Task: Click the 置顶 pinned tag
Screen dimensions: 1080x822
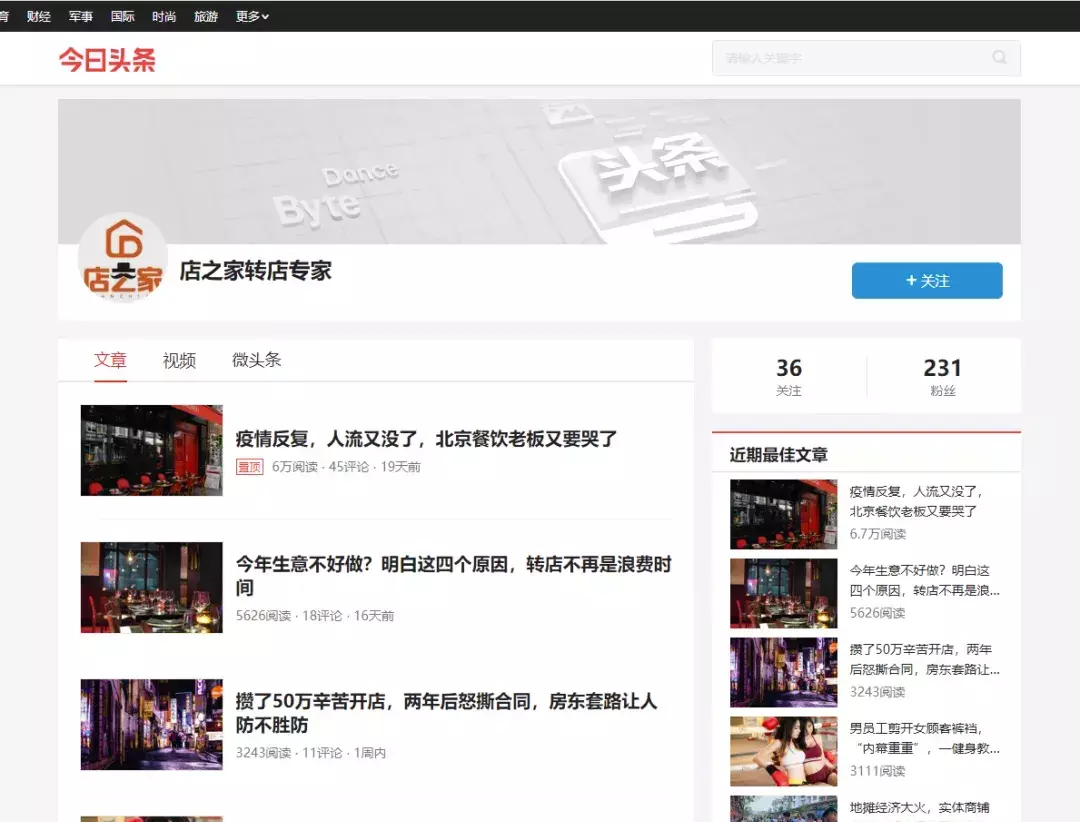Action: [249, 466]
